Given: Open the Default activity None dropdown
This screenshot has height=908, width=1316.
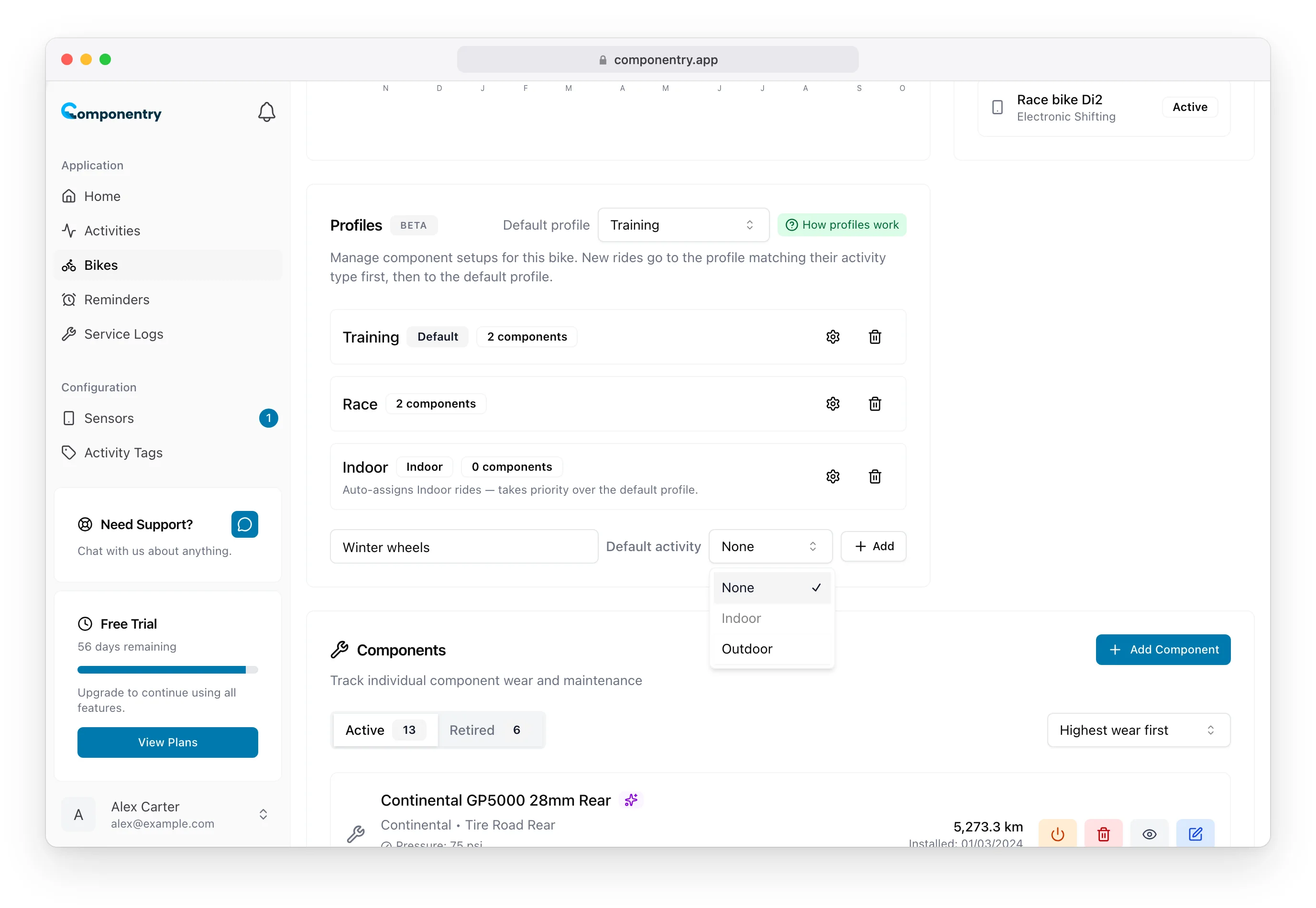Looking at the screenshot, I should (770, 546).
